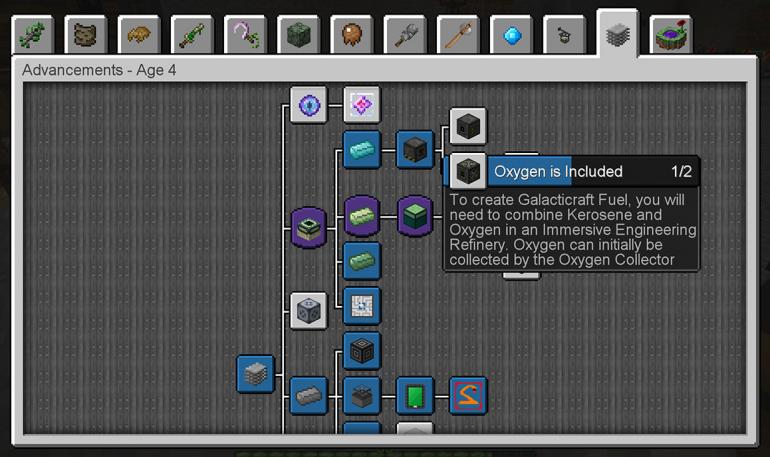Click the Galacticraft Fuel tooltip description

(x=572, y=230)
